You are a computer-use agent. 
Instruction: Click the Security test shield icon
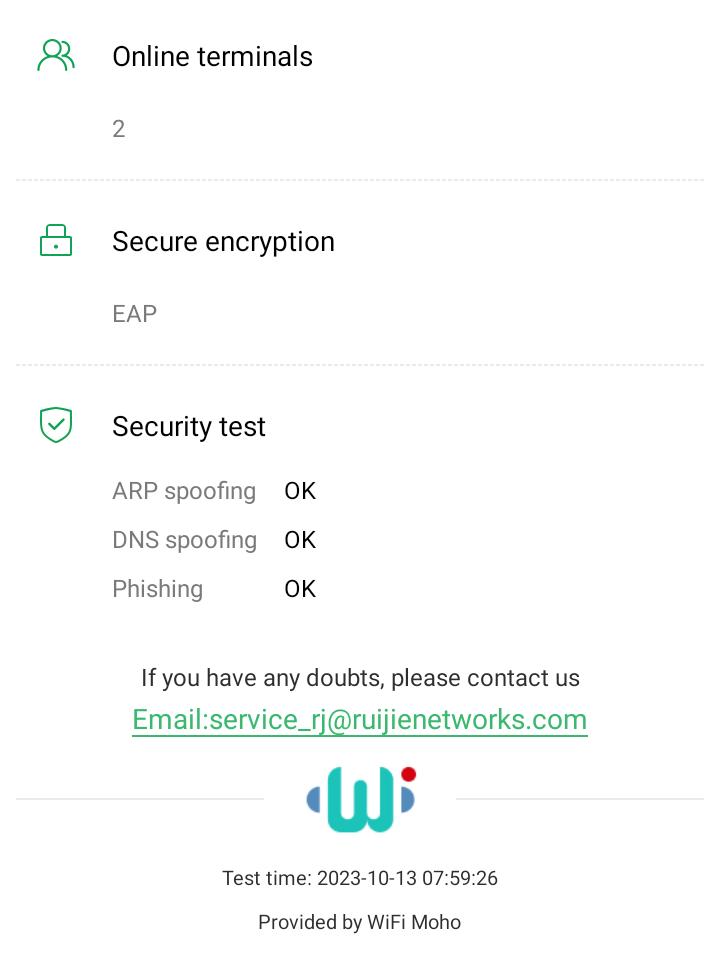coord(56,425)
